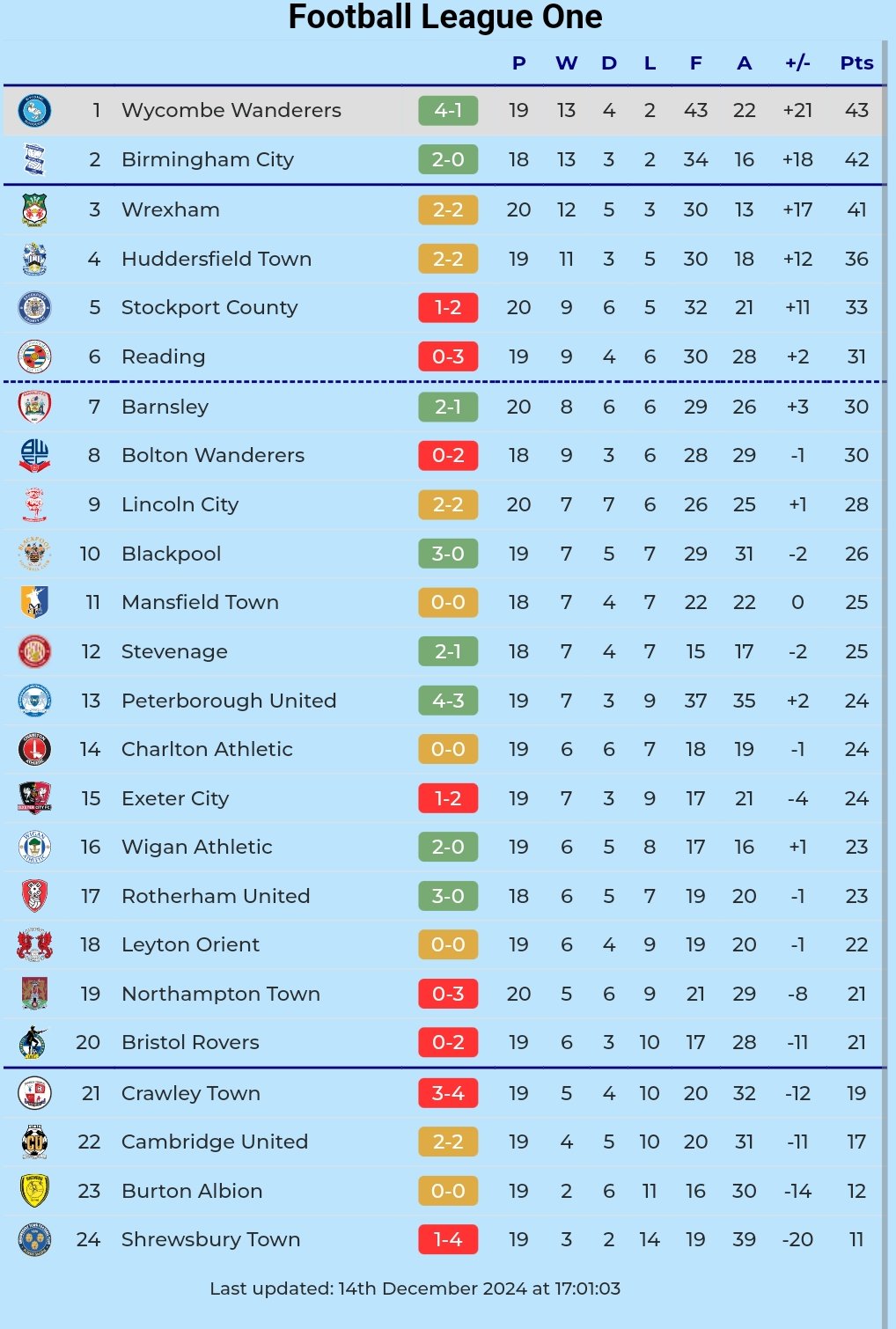
Task: Open Wycombe Wanderers' 4-1 result badge
Action: (x=448, y=111)
